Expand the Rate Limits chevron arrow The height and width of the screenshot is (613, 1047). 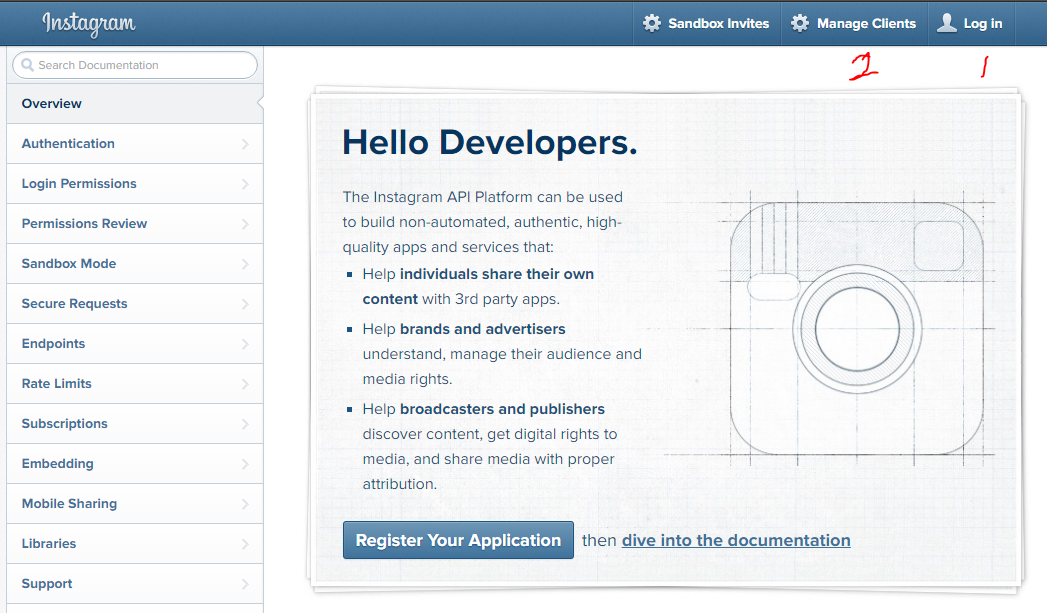[245, 384]
